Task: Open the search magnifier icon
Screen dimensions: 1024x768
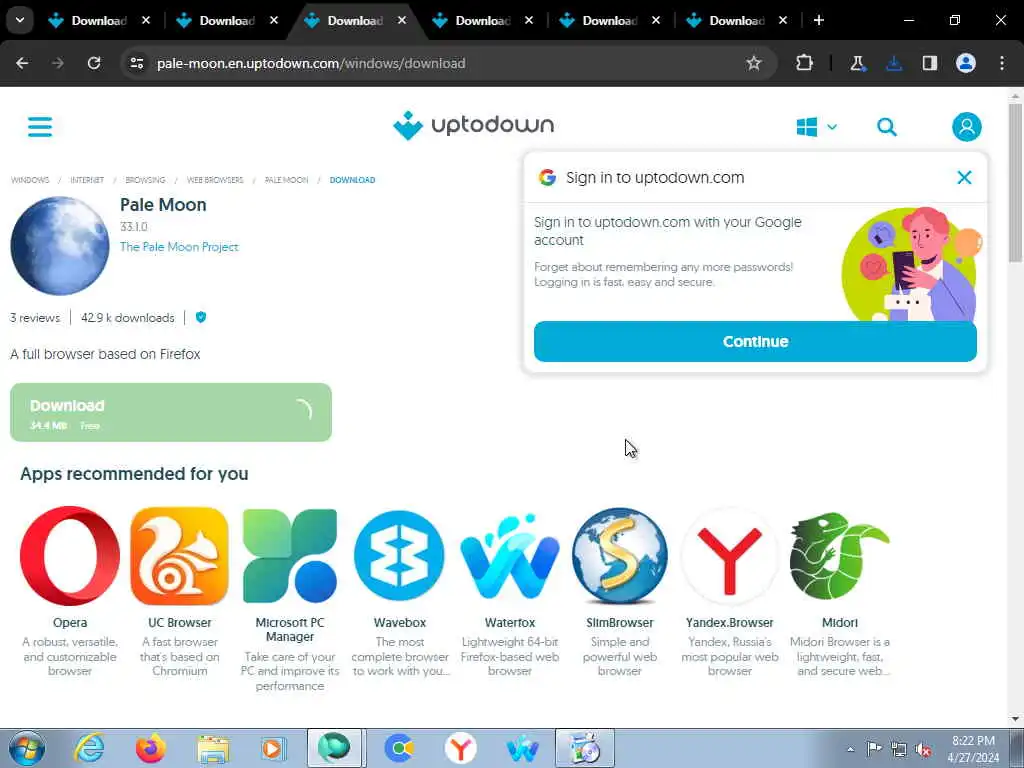Action: tap(886, 127)
